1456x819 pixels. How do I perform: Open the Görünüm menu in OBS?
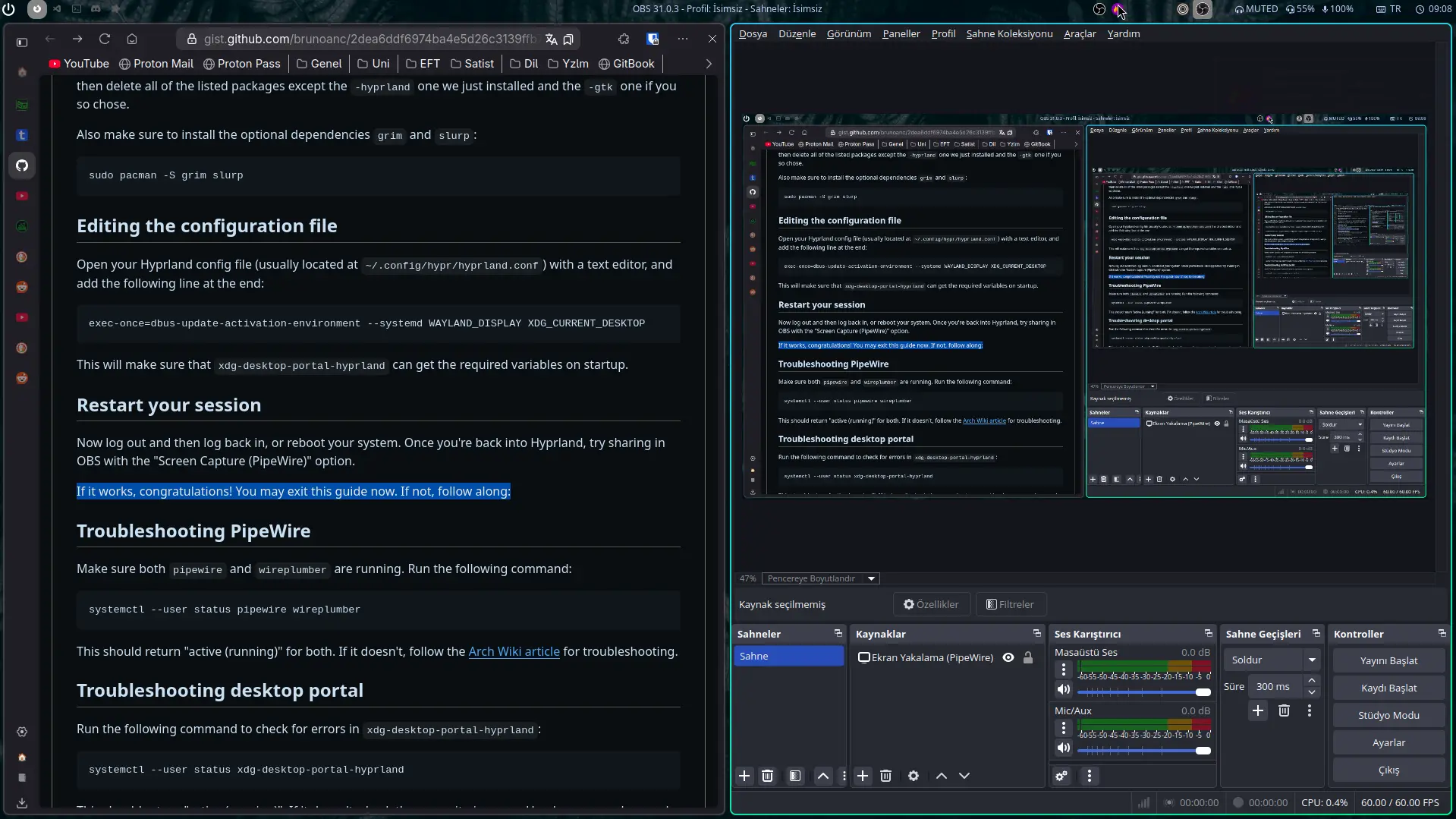click(848, 33)
